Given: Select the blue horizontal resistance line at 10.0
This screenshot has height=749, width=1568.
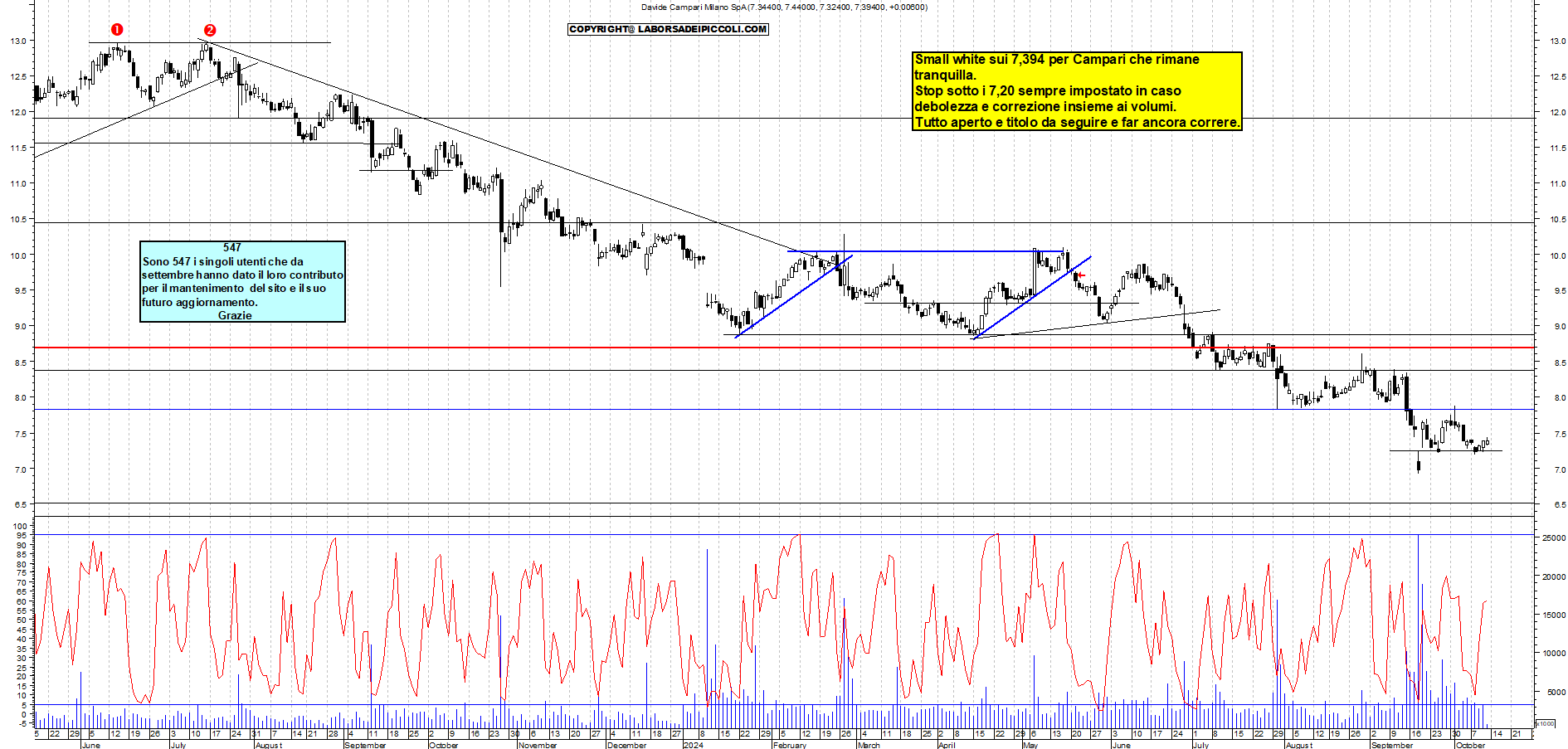Looking at the screenshot, I should (925, 250).
